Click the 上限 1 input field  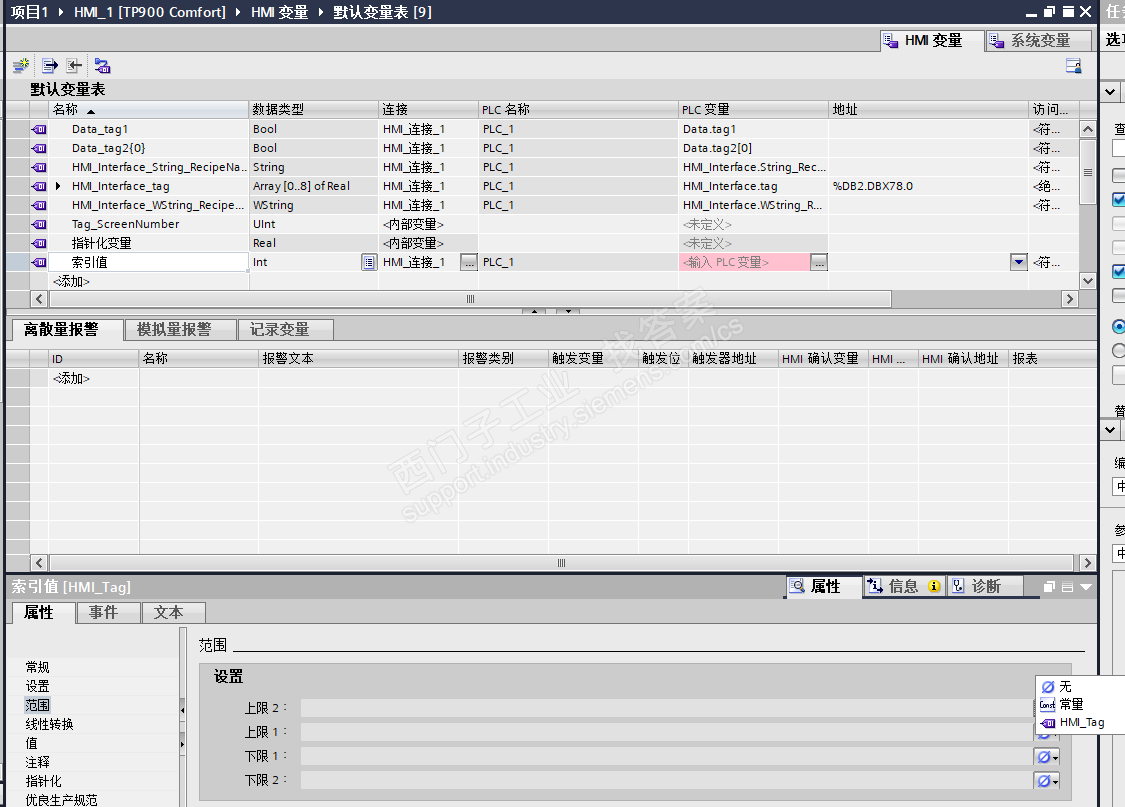tap(667, 732)
